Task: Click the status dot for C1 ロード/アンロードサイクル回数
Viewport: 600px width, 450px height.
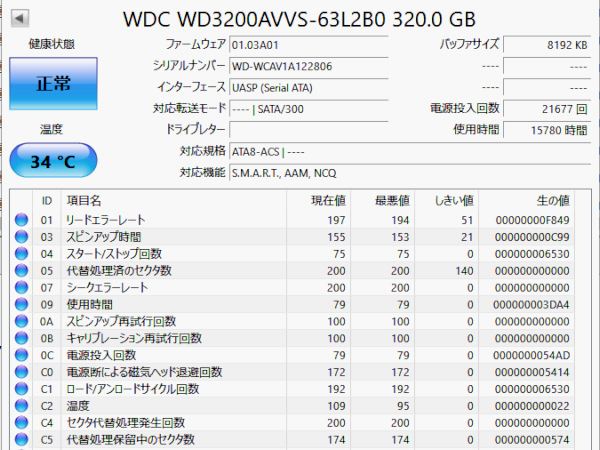Action: [x=21, y=389]
